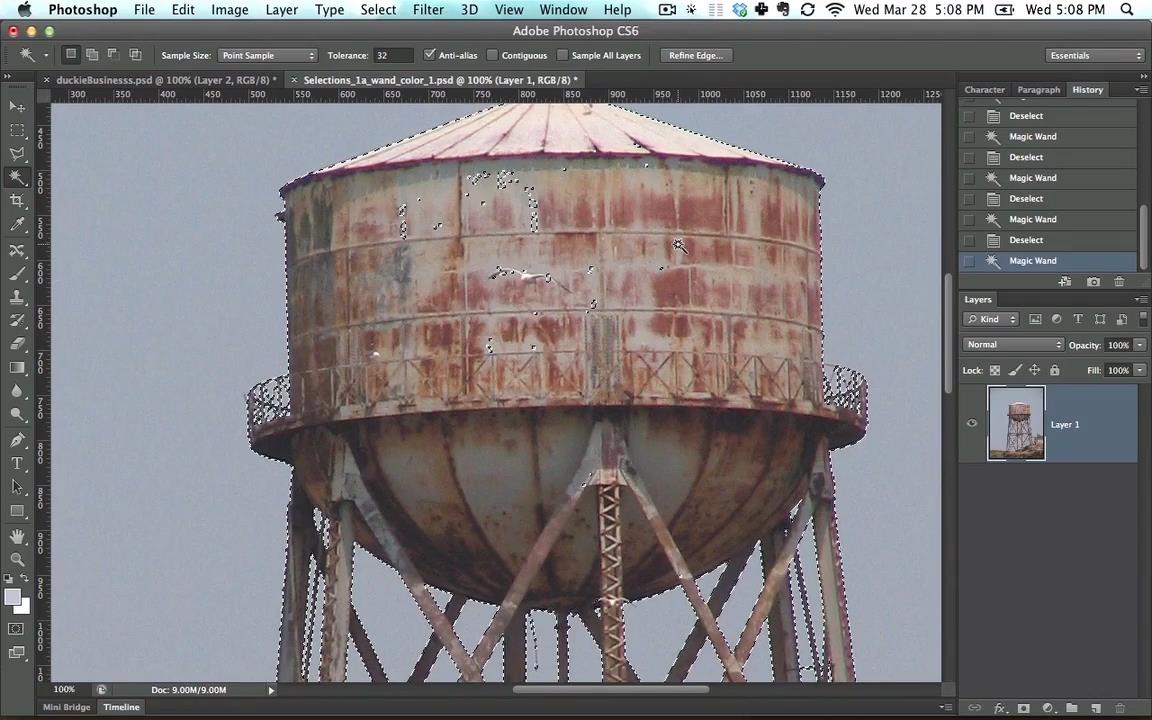Select the Rectangle shape tool
The width and height of the screenshot is (1152, 720).
[17, 511]
